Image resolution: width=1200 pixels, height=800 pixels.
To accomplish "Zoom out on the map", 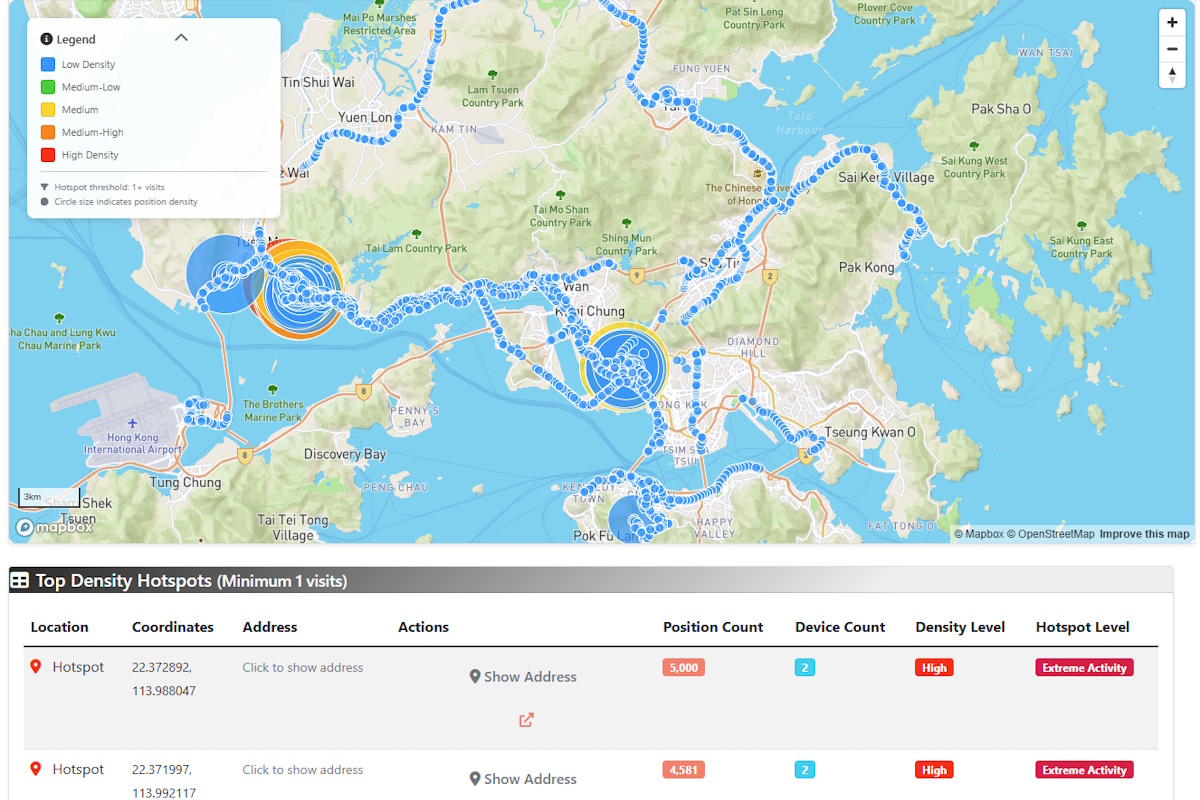I will [1172, 49].
